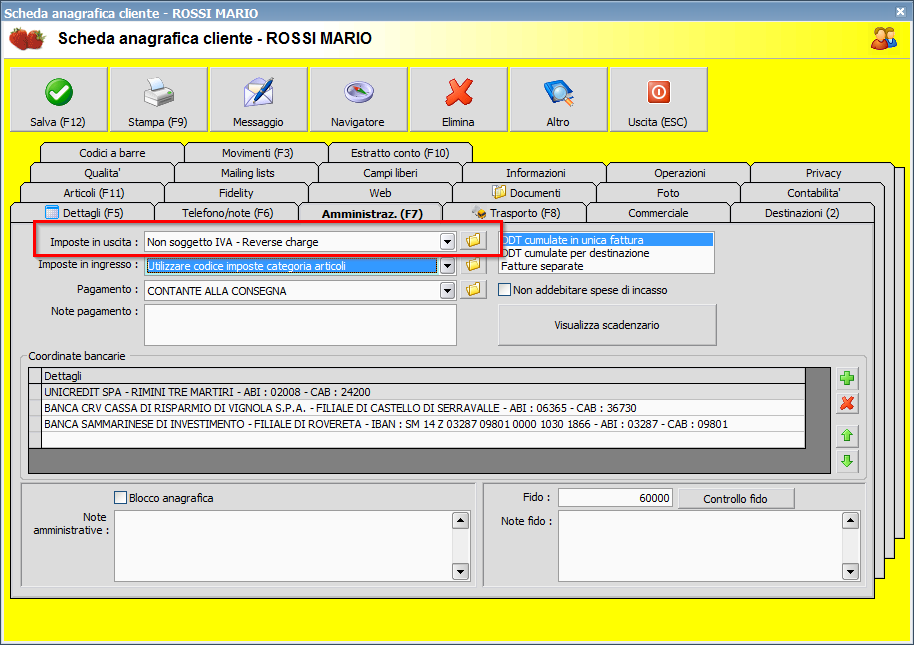The image size is (914, 645).
Task: Enable Non addebitare spese di incasso
Action: point(505,290)
